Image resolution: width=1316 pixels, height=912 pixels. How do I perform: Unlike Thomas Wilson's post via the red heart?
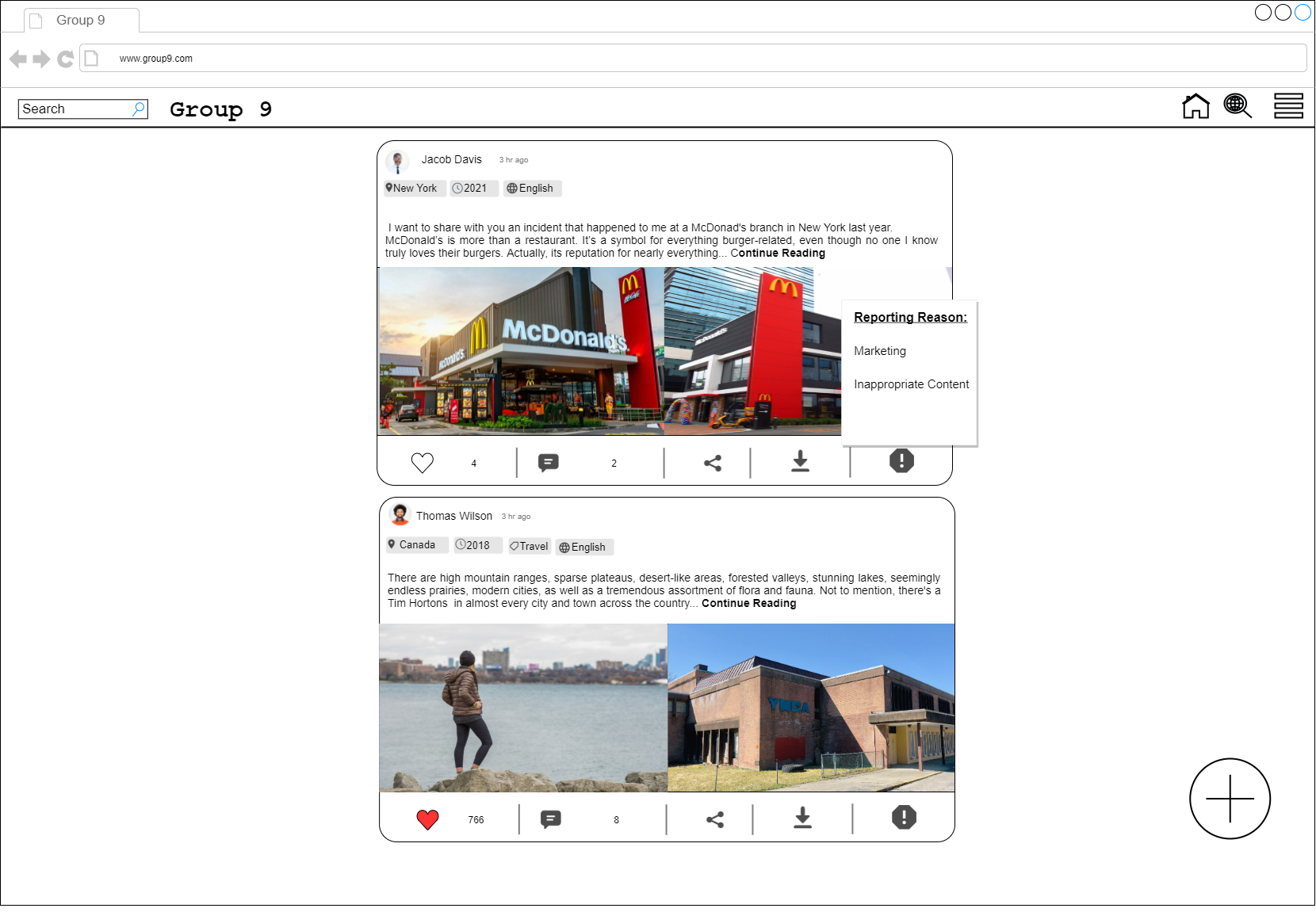(427, 819)
